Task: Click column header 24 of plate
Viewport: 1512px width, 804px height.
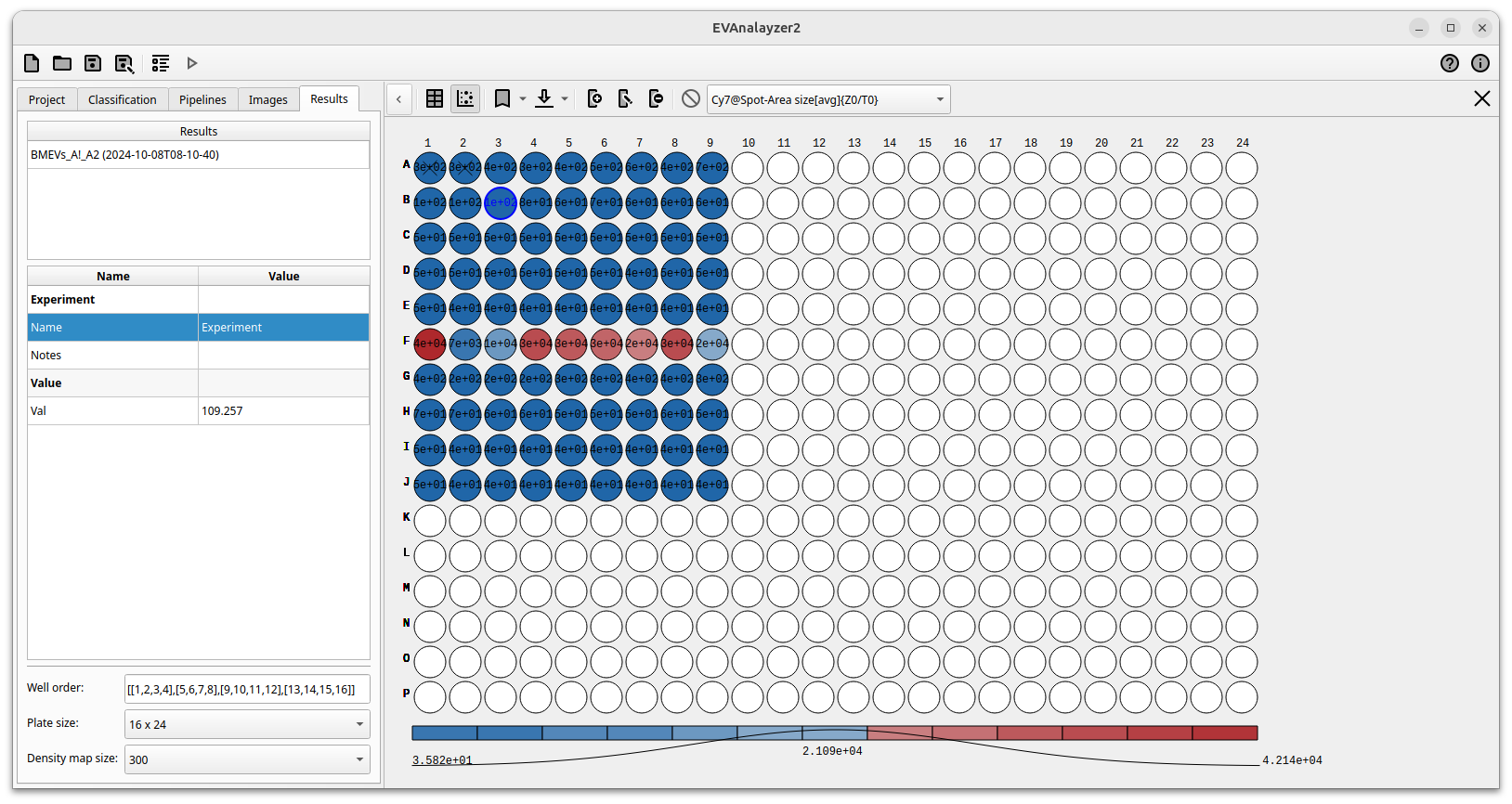Action: [1243, 143]
